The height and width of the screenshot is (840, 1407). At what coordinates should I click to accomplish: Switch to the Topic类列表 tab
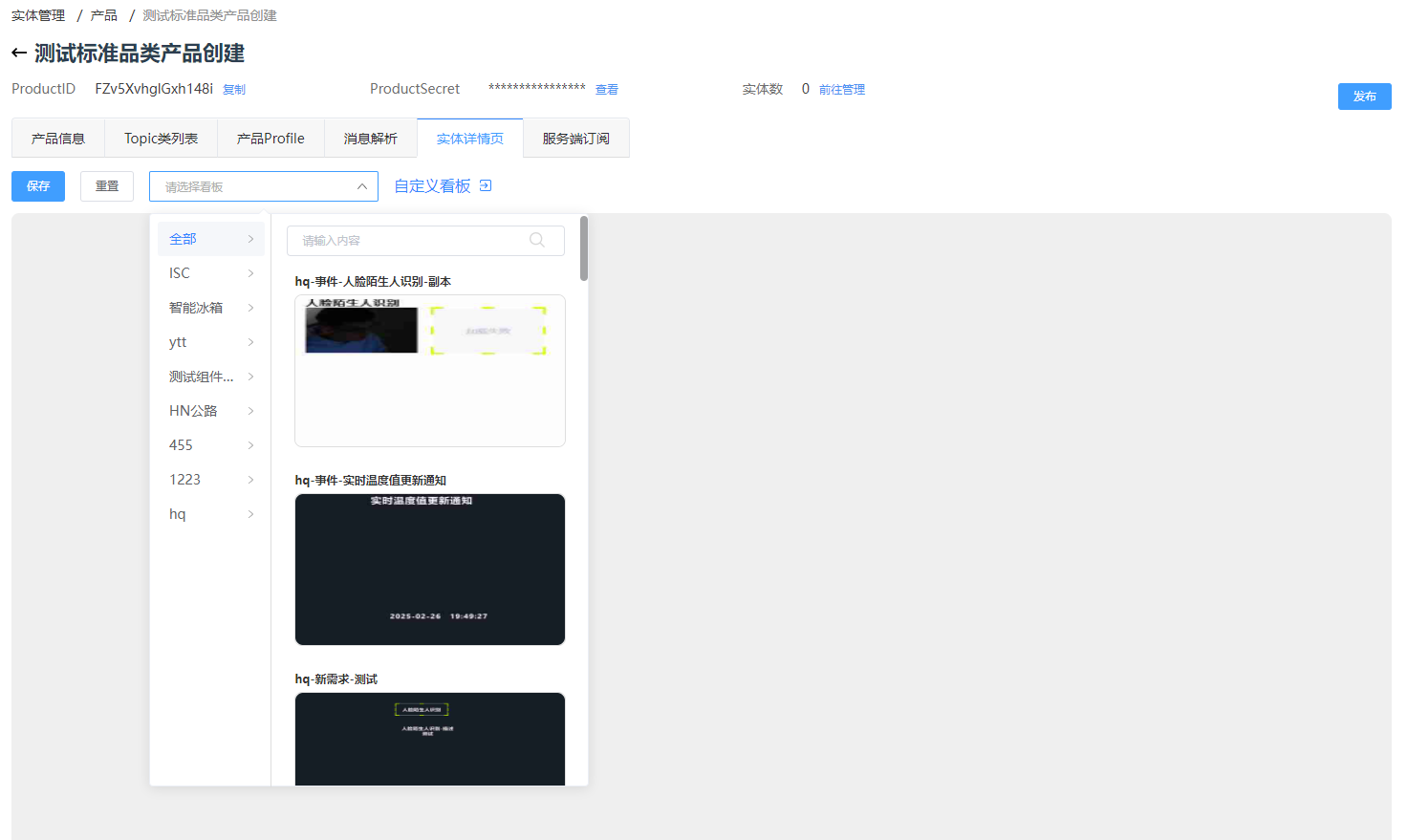coord(161,139)
